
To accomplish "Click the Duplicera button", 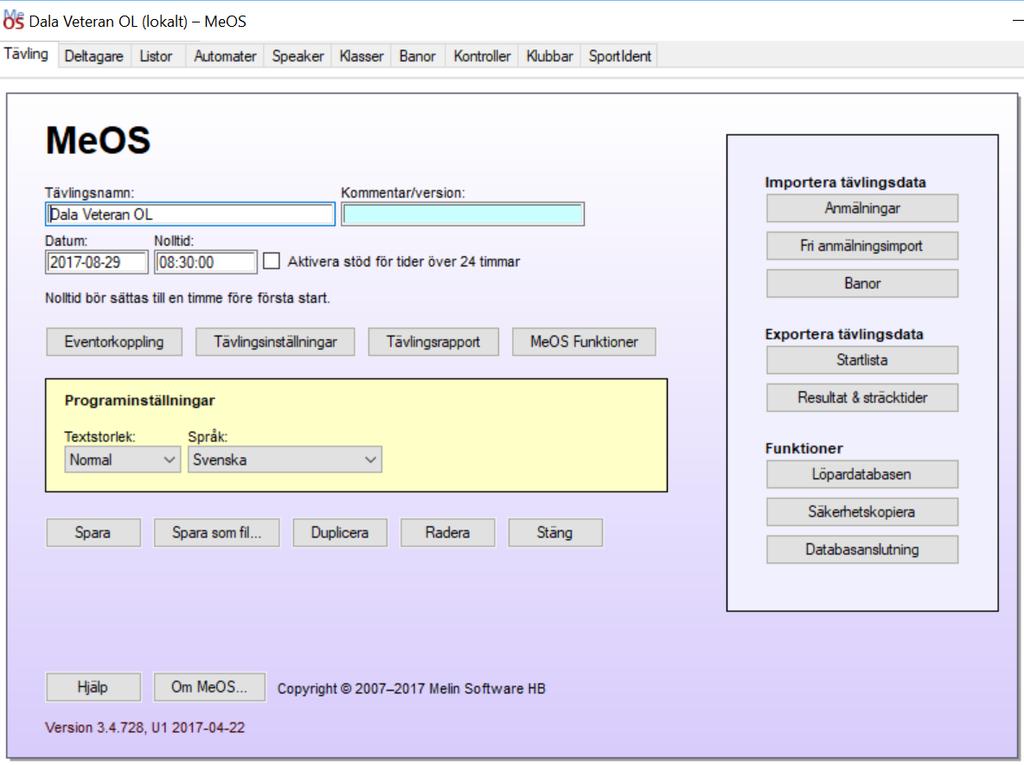I will [x=340, y=532].
